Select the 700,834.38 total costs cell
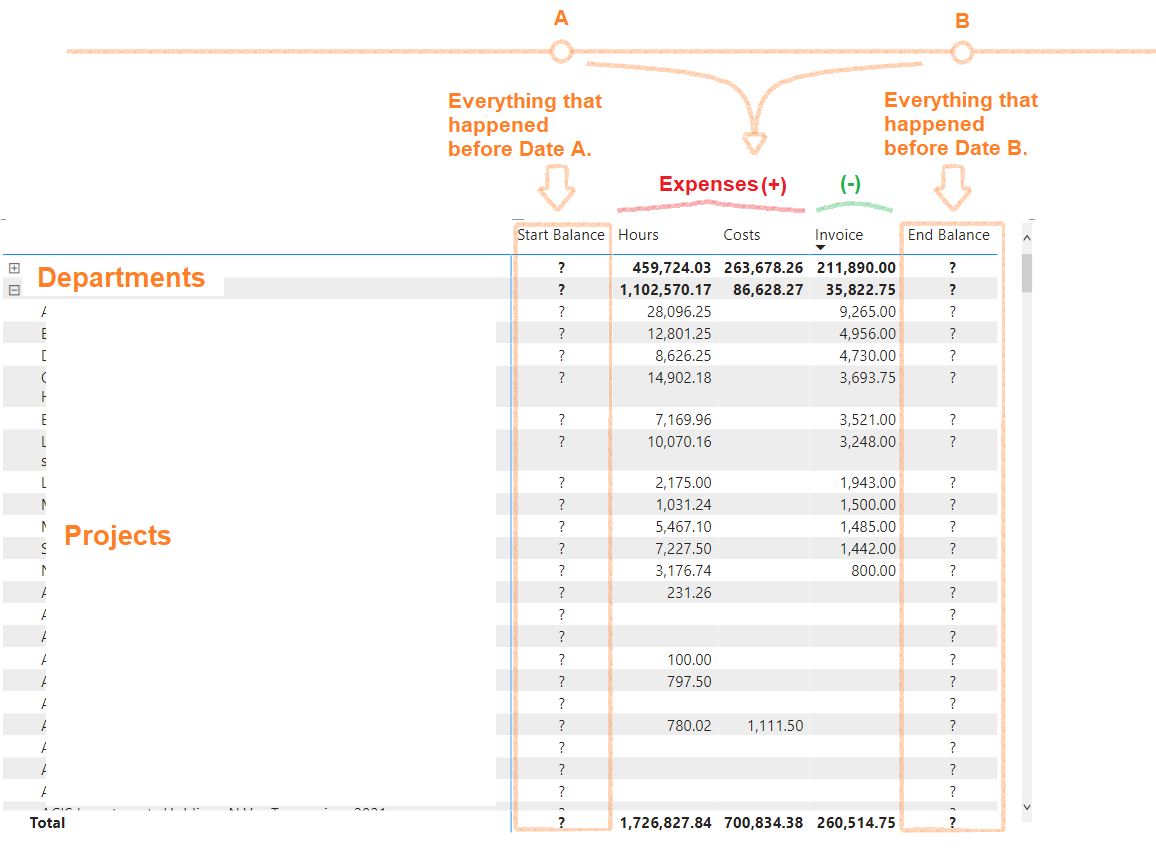Screen dimensions: 1156x860 [x=763, y=823]
